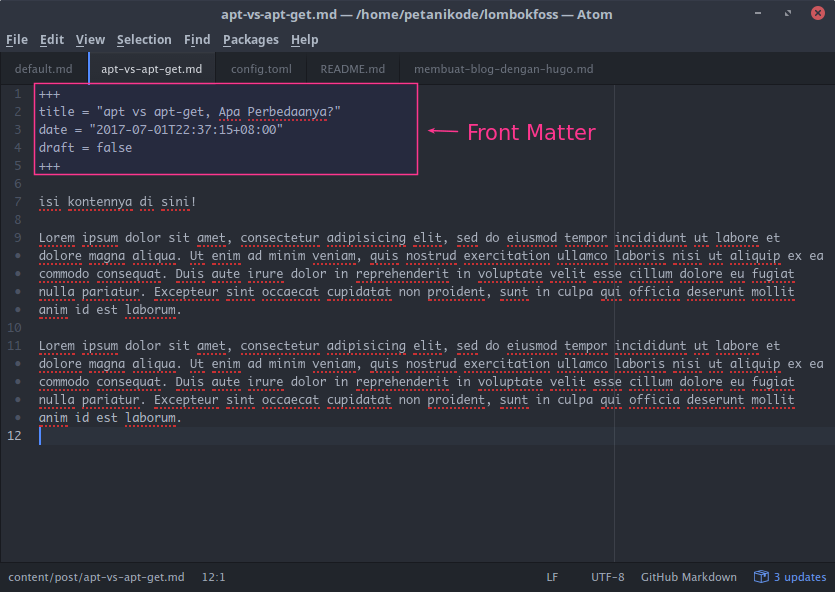Viewport: 835px width, 592px height.
Task: Open the Edit menu
Action: 51,39
